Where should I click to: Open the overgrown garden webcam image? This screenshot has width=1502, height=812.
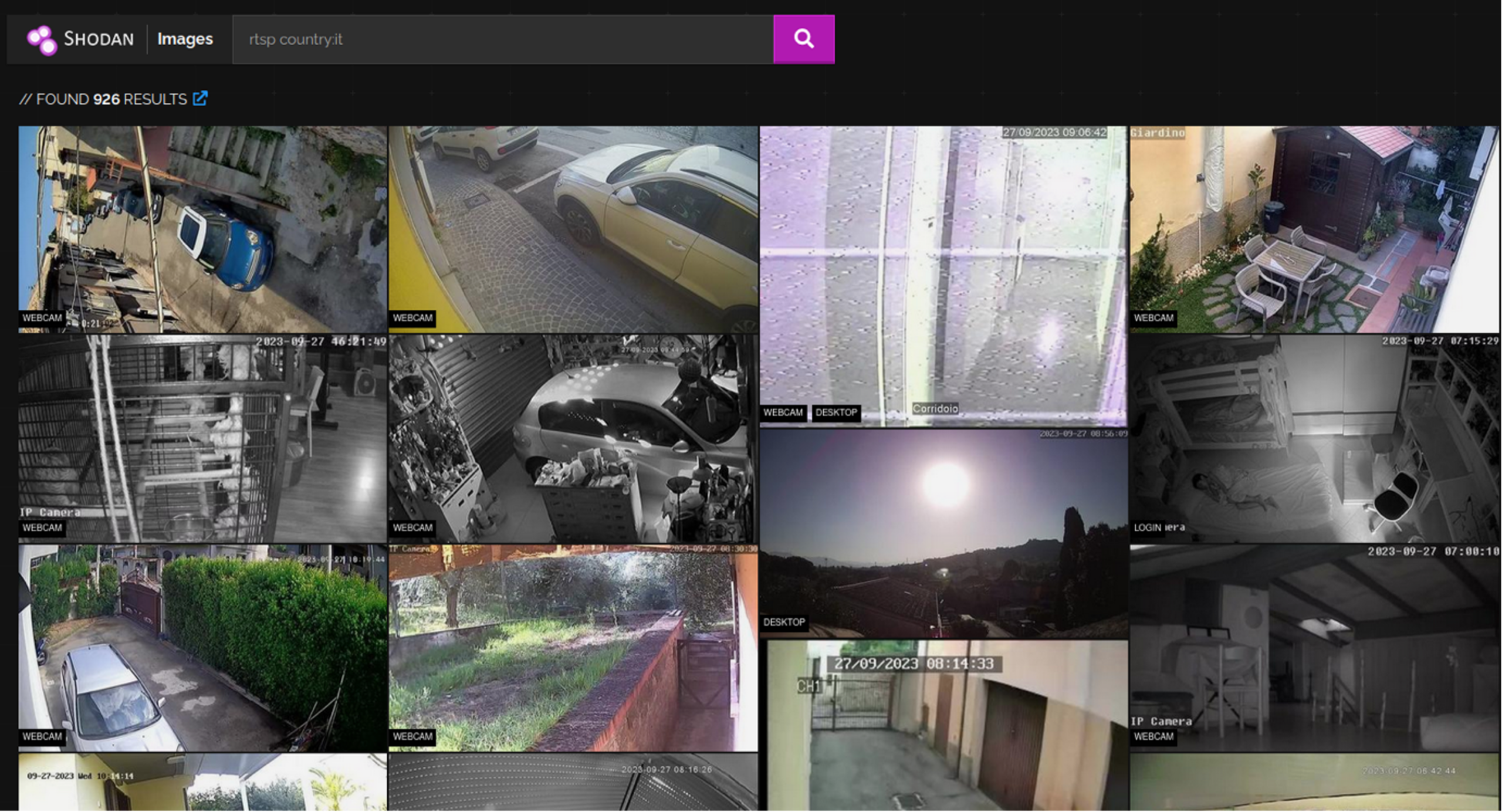tap(572, 645)
